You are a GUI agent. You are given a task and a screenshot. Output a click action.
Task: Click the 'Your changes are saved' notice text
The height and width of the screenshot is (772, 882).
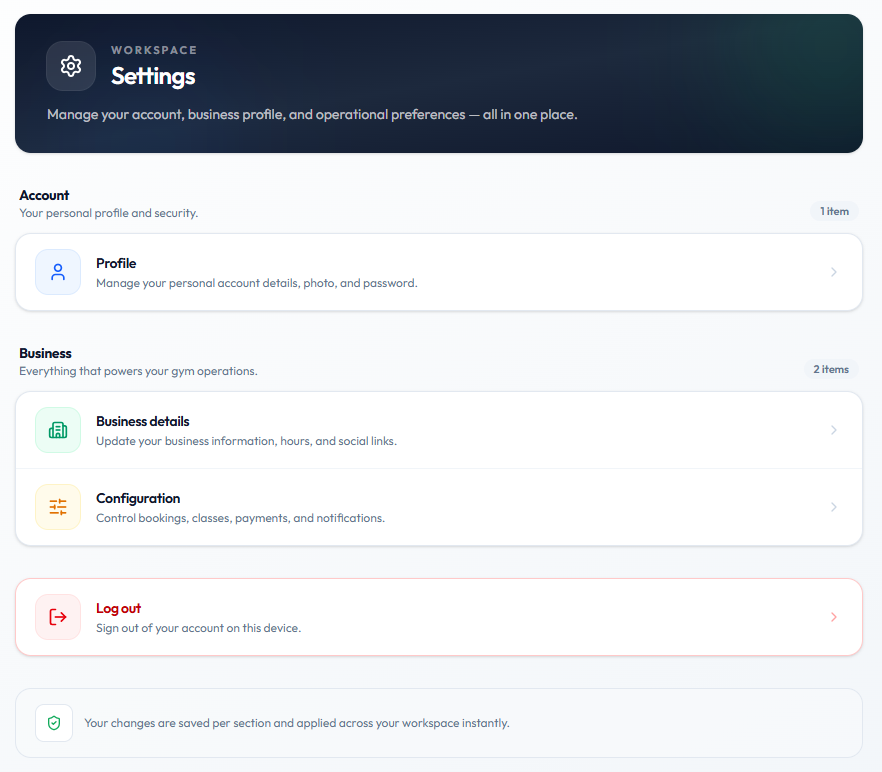[x=297, y=723]
